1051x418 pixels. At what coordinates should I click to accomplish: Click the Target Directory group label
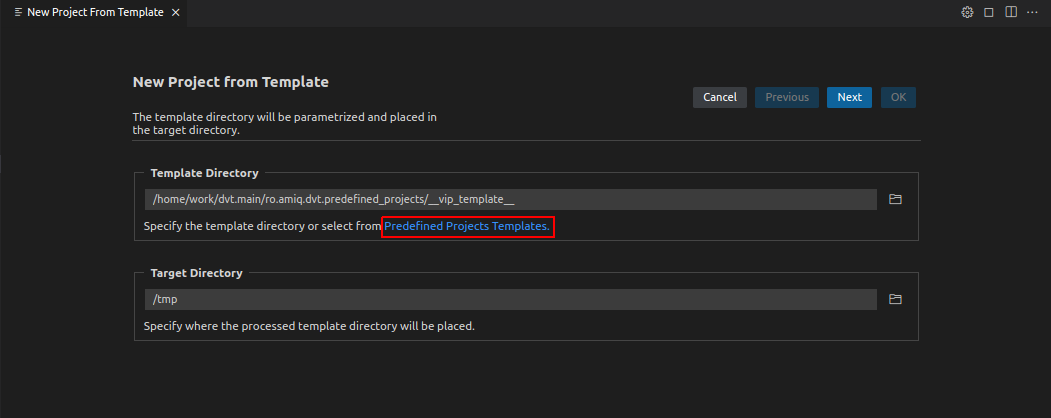196,273
